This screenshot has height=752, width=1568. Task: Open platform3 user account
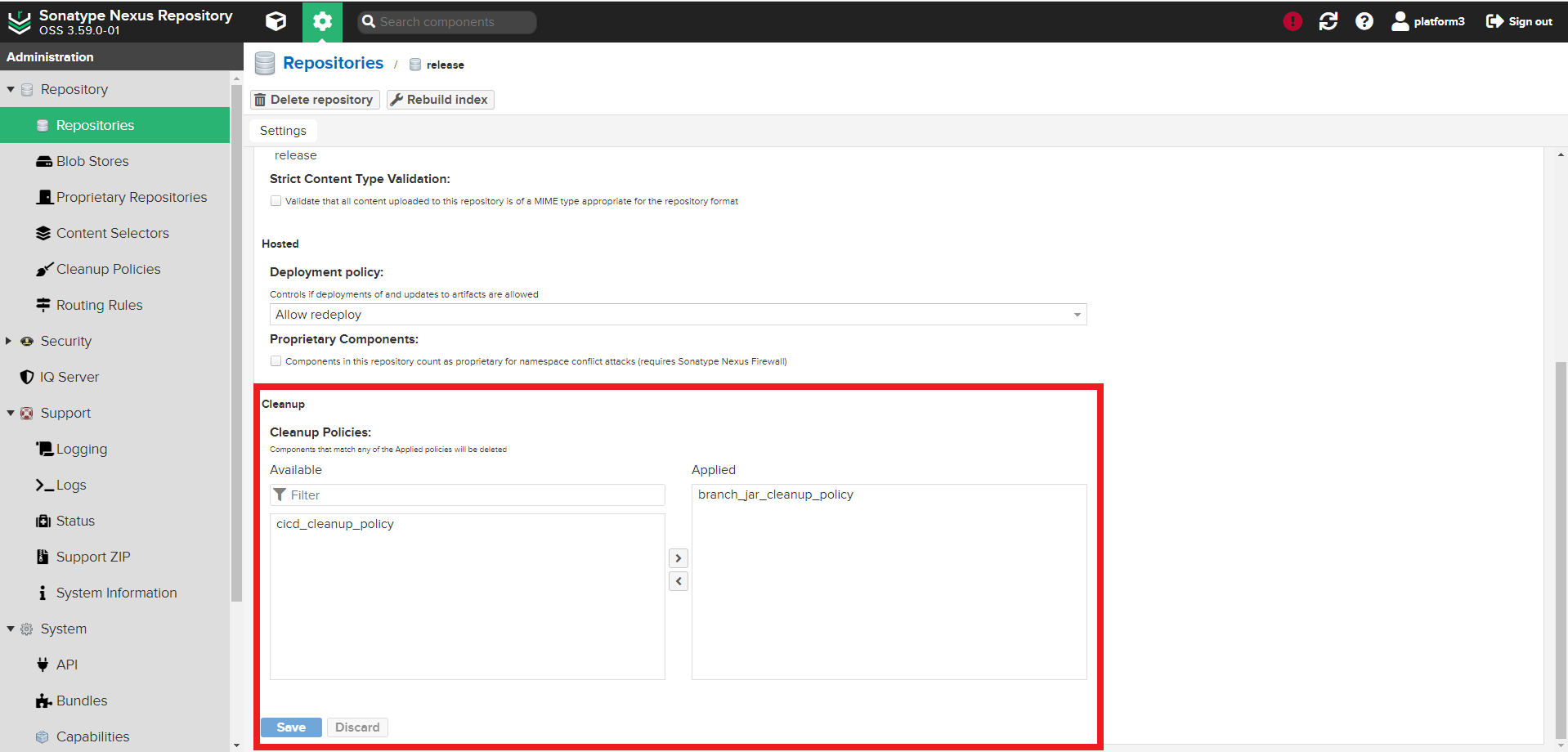1428,21
